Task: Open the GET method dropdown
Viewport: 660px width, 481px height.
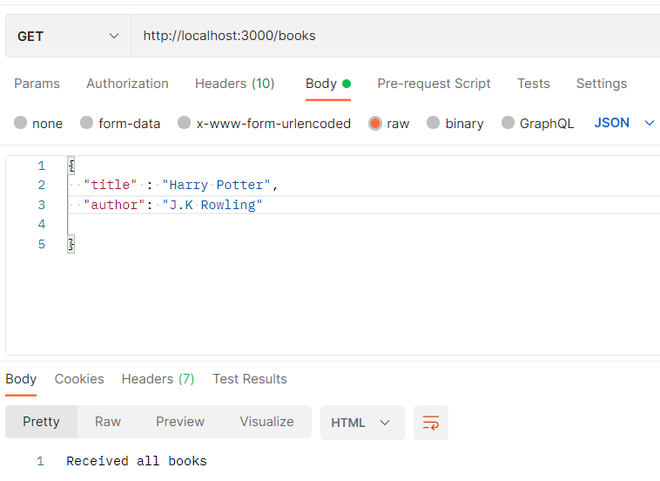Action: pos(67,36)
